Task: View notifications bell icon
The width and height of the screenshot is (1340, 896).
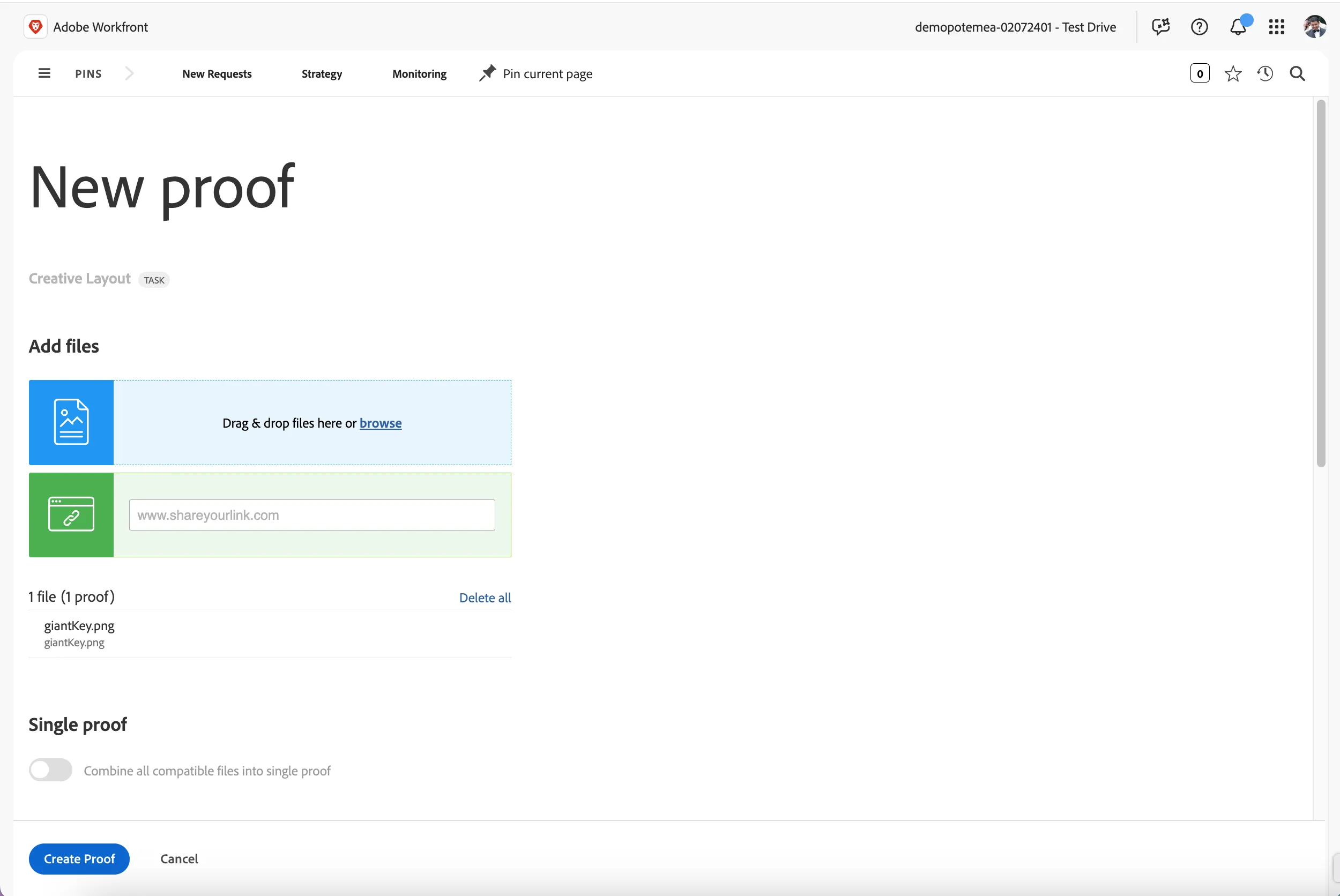Action: pos(1238,27)
